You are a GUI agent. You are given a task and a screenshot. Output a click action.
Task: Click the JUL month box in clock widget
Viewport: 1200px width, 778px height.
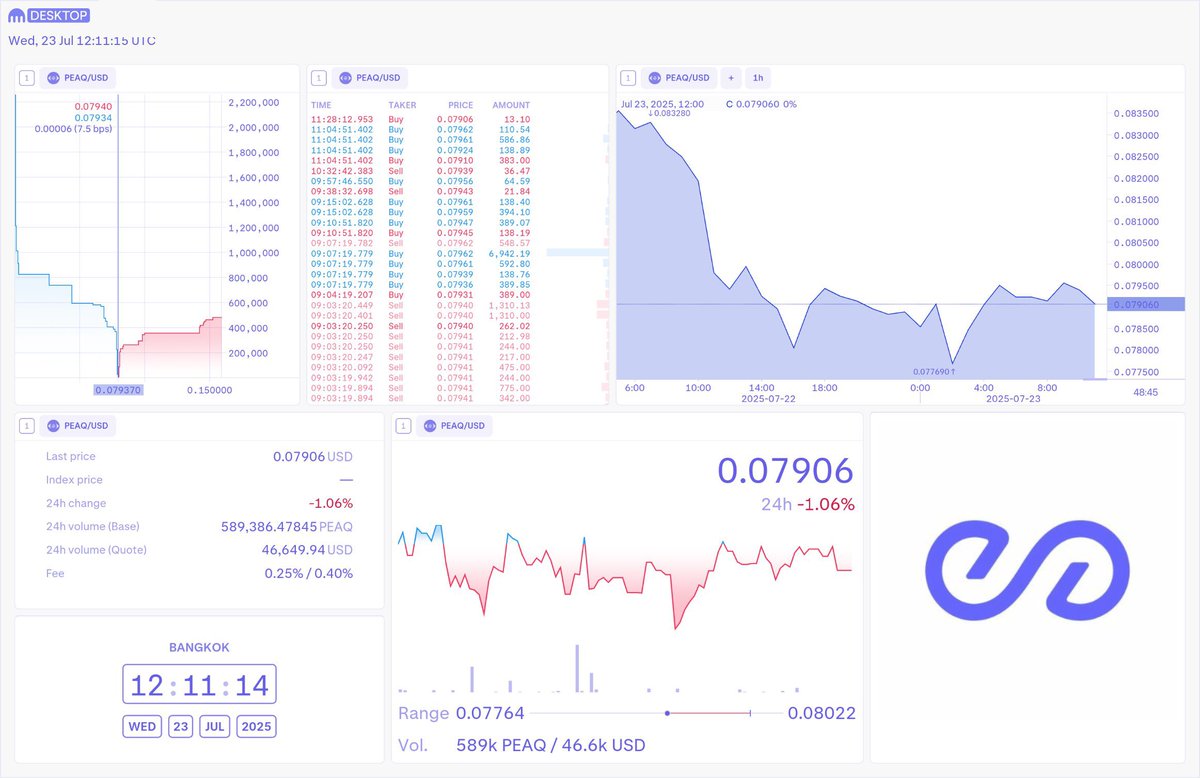[215, 726]
